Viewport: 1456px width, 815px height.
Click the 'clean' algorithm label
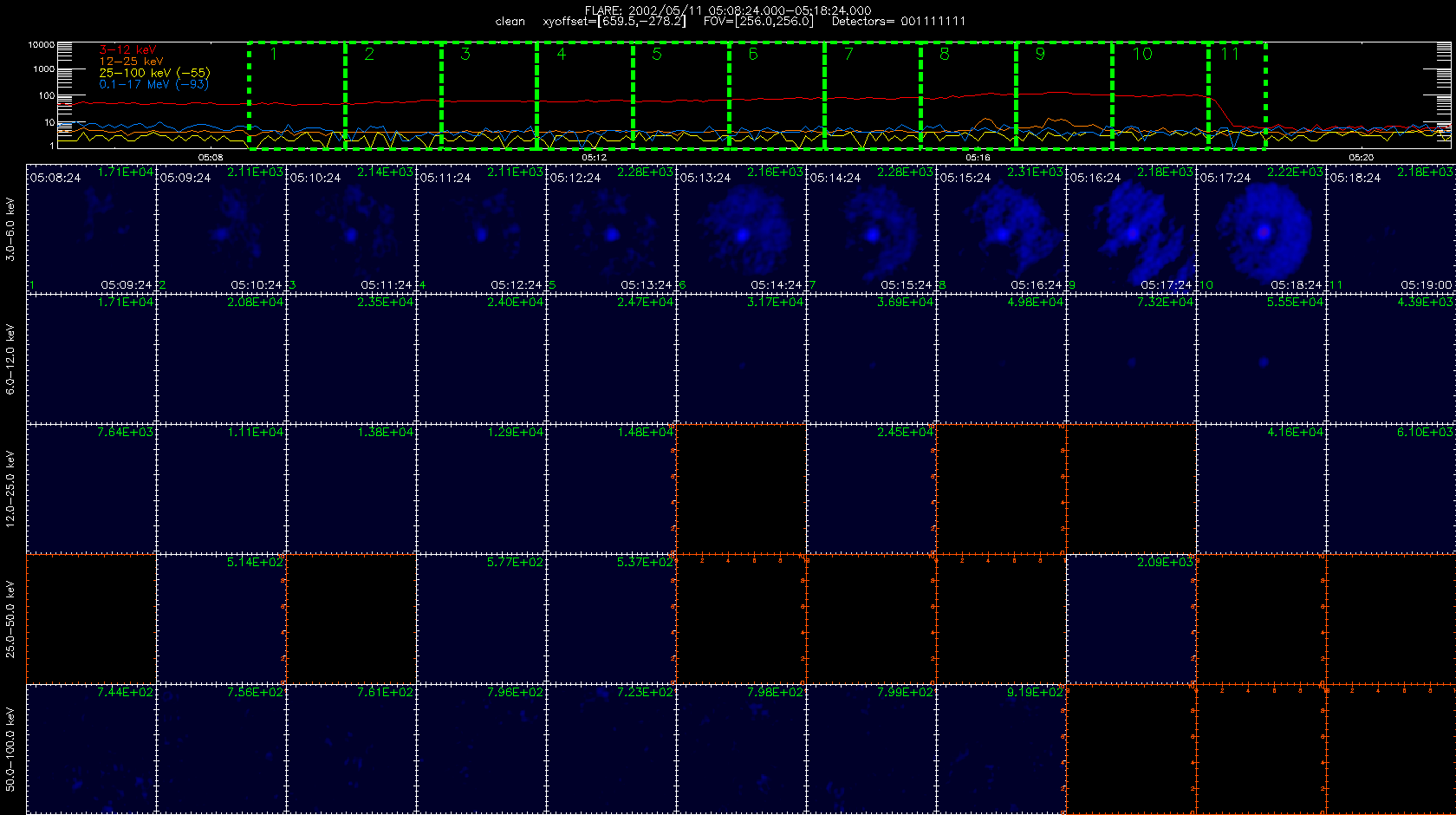point(510,22)
